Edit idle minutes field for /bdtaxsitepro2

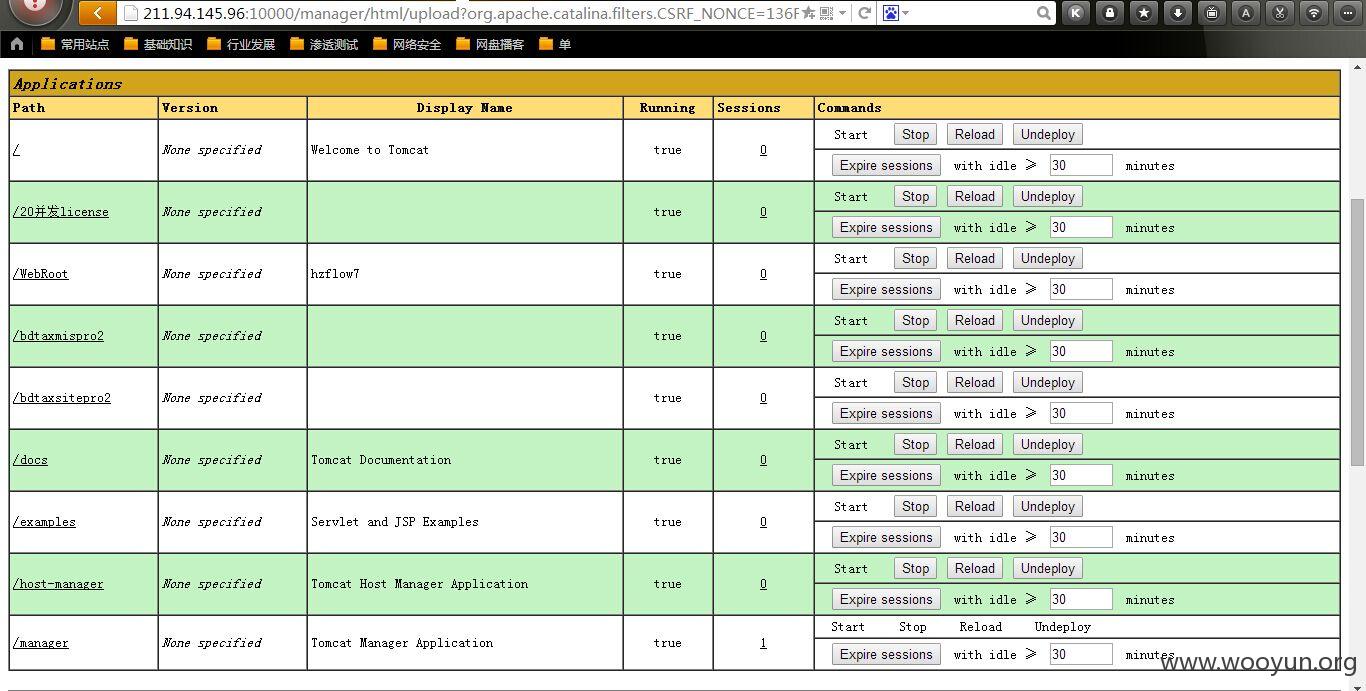pos(1081,414)
